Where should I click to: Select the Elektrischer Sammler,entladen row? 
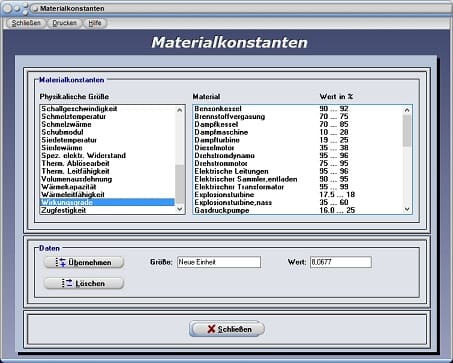click(298, 179)
